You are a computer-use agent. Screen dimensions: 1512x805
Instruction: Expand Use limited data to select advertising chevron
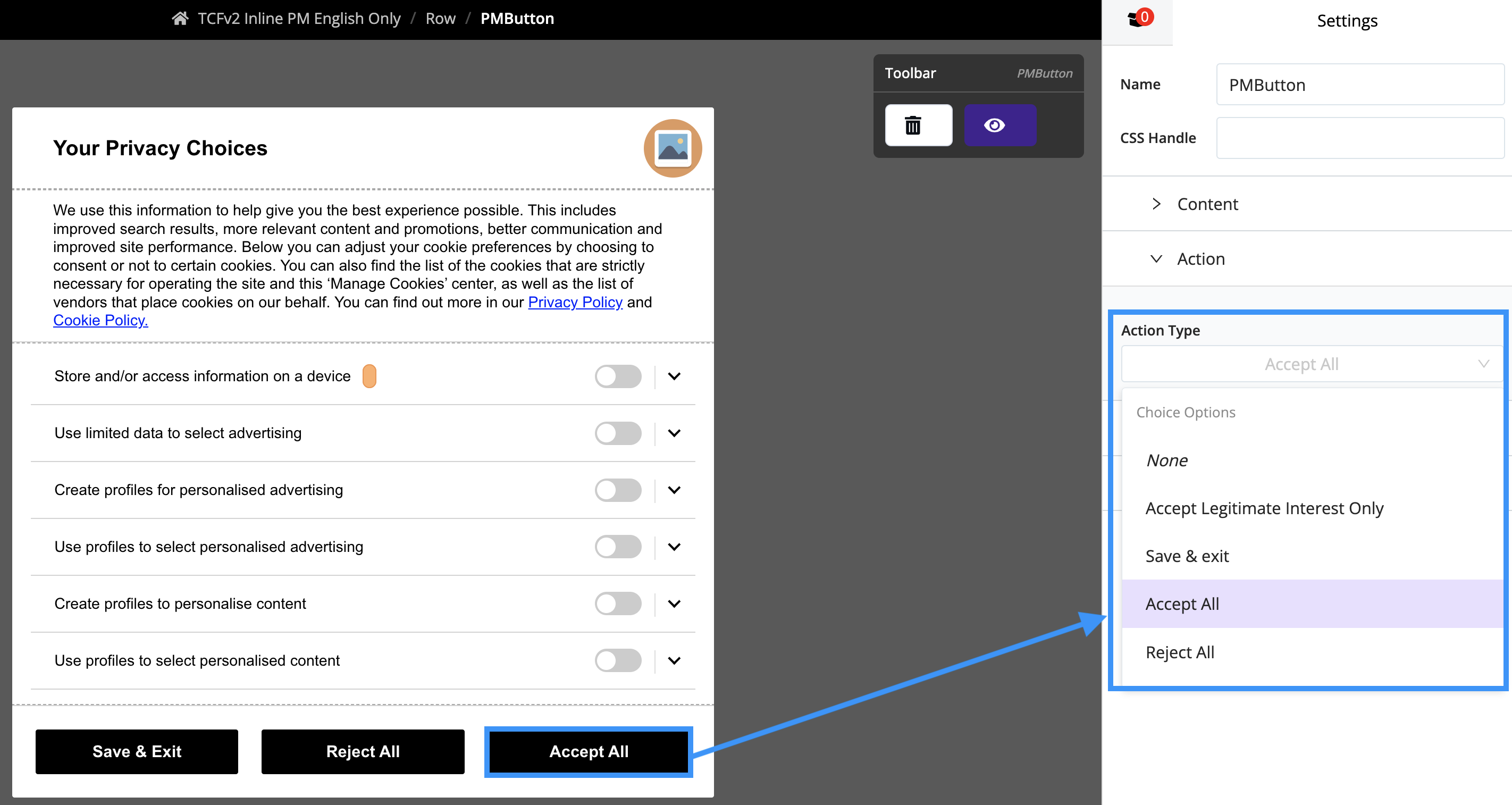click(x=675, y=433)
